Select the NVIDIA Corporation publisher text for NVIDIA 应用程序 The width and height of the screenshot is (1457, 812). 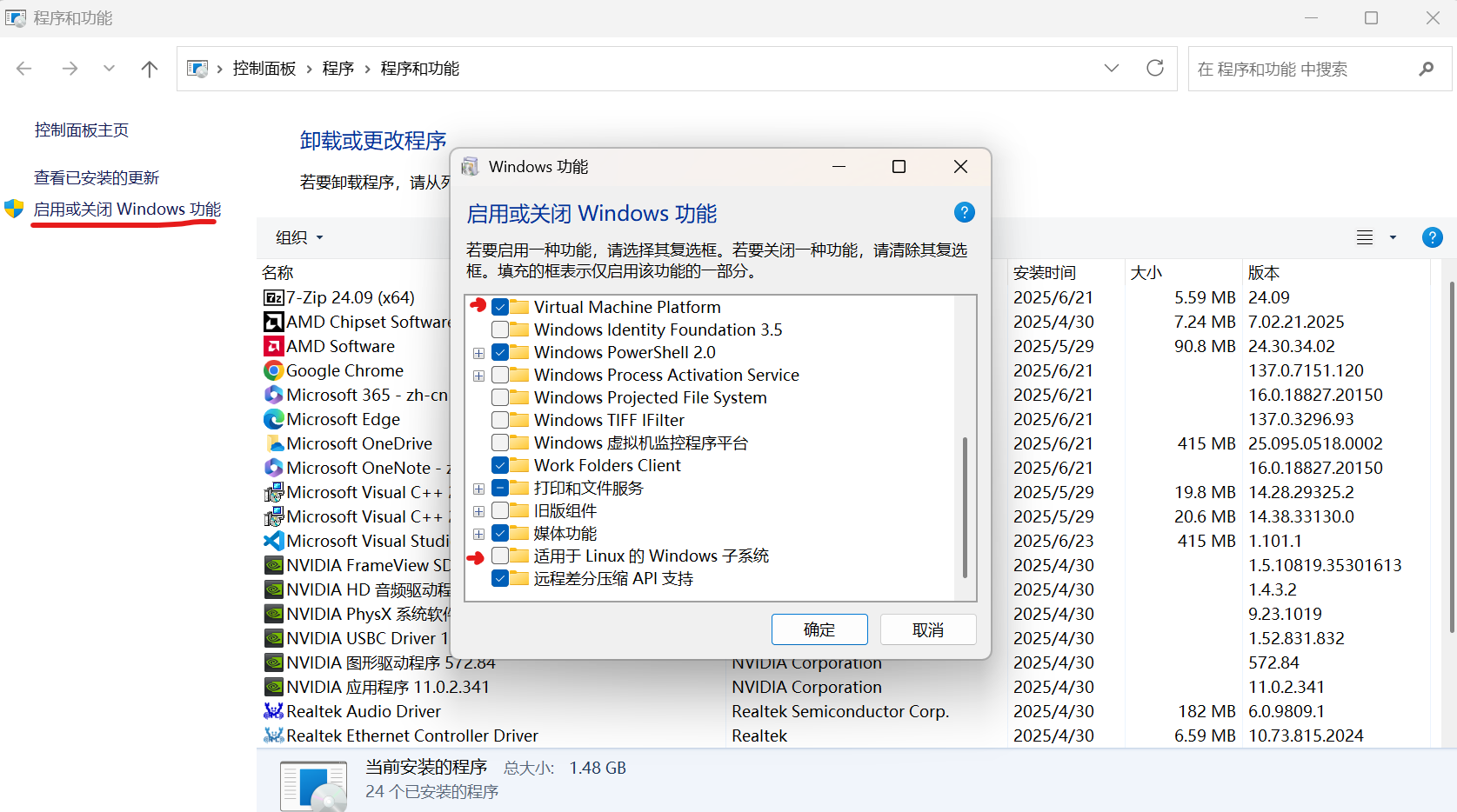tap(806, 687)
